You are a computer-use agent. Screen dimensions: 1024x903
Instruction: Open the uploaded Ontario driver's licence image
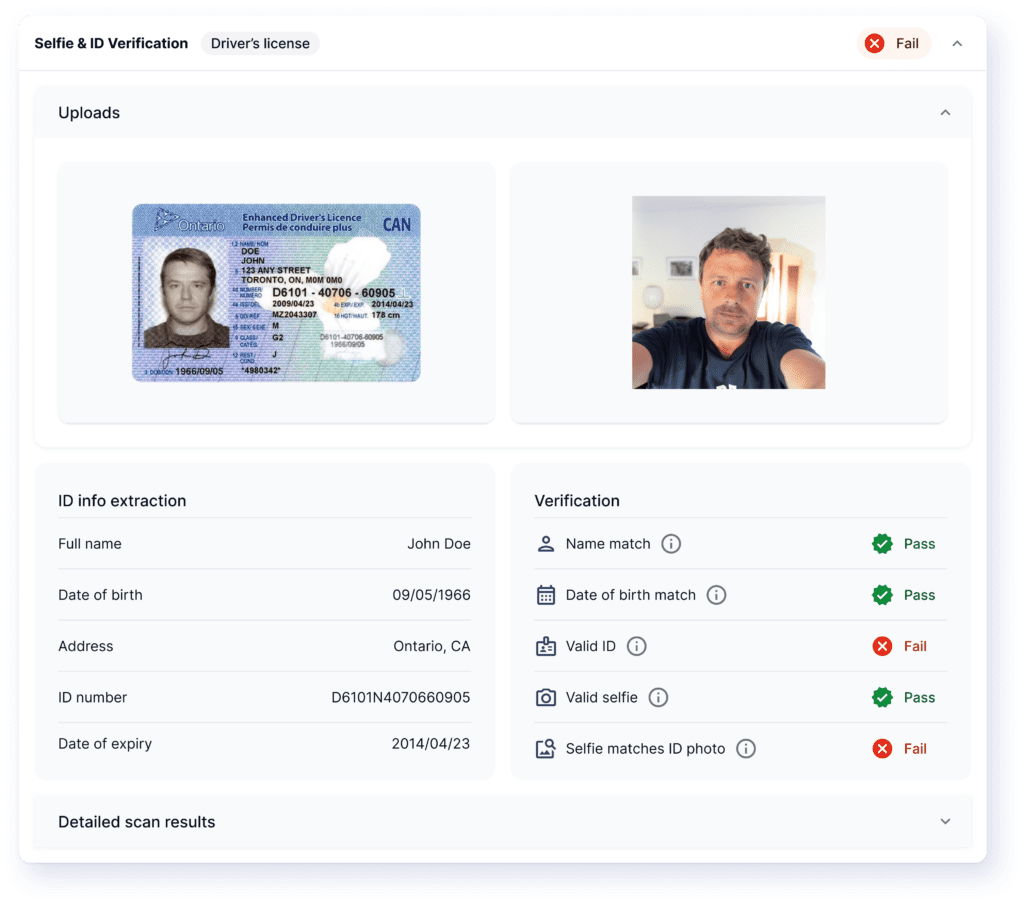coord(276,293)
